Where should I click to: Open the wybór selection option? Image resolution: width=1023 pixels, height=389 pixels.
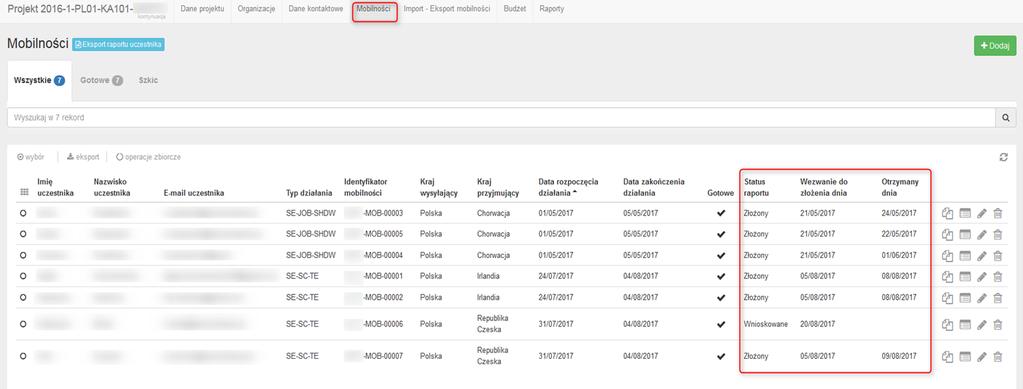pos(31,157)
